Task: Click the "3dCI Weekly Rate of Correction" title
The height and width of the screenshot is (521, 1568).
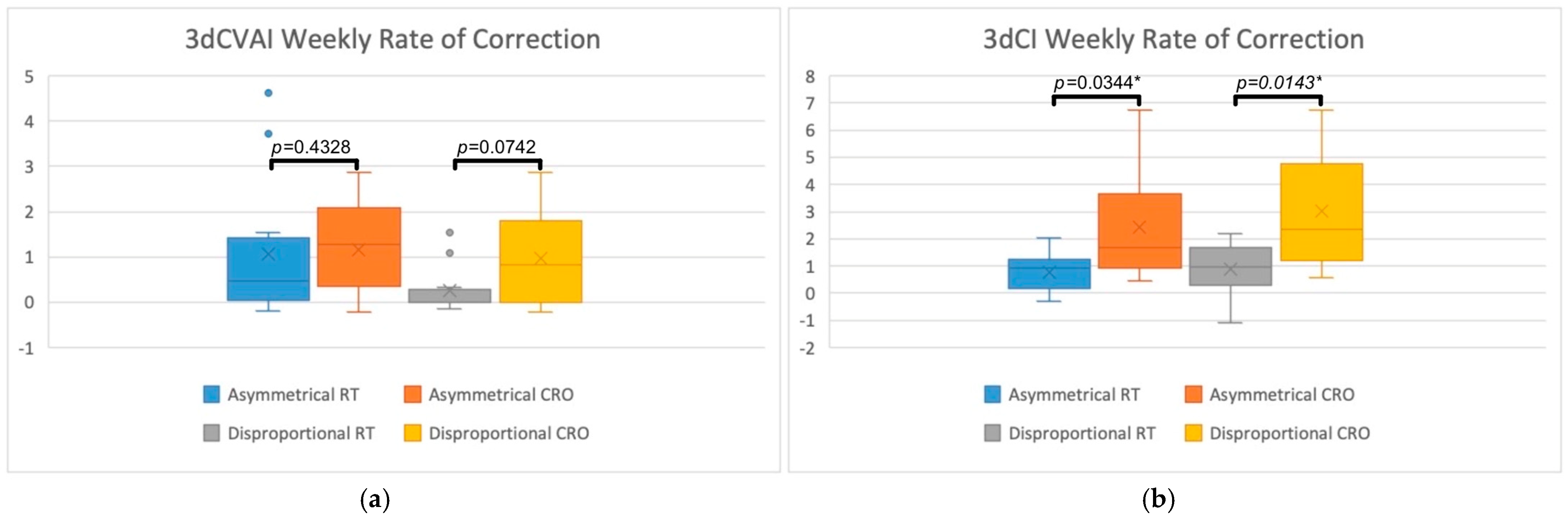Action: (1173, 40)
